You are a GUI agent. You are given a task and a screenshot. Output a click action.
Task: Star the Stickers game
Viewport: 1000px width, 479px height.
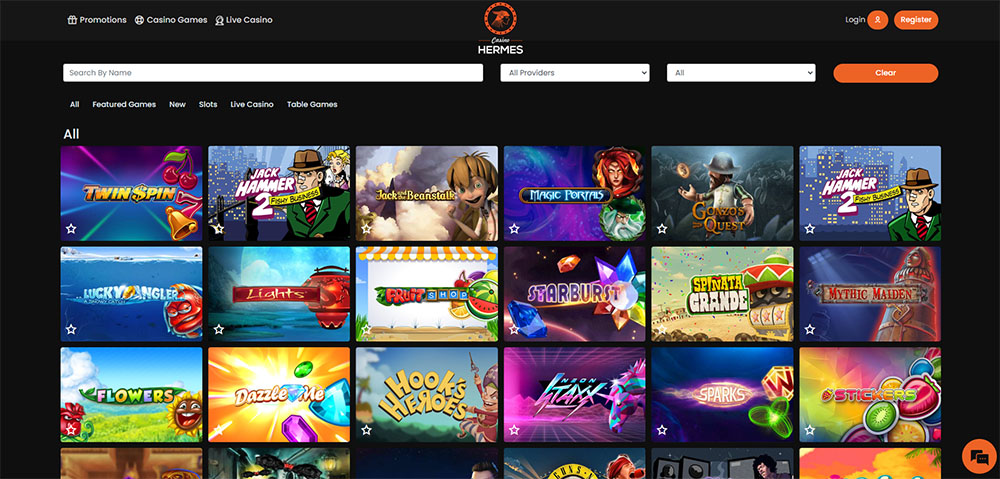[x=809, y=430]
